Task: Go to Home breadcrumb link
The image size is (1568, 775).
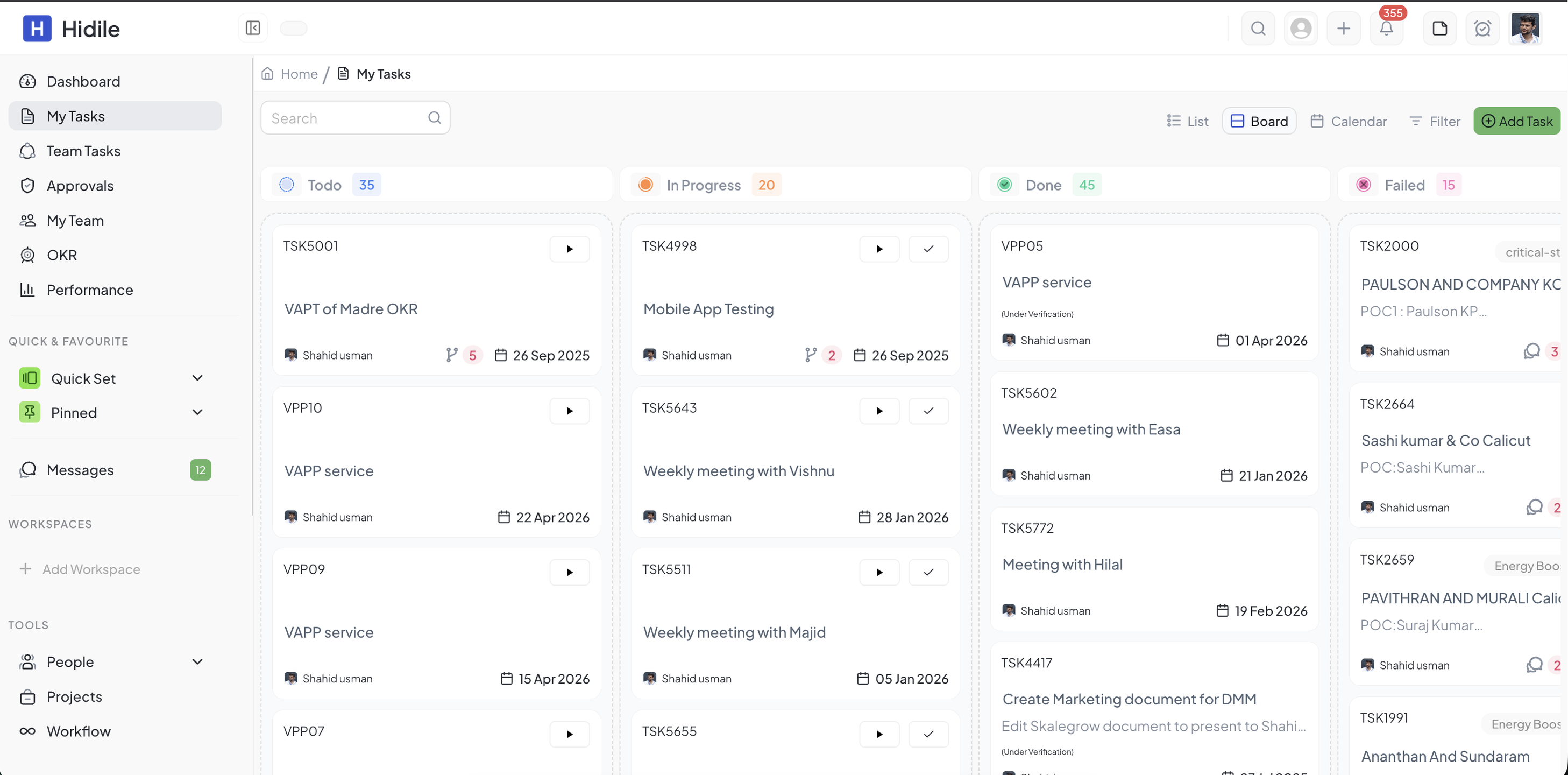Action: click(x=290, y=74)
